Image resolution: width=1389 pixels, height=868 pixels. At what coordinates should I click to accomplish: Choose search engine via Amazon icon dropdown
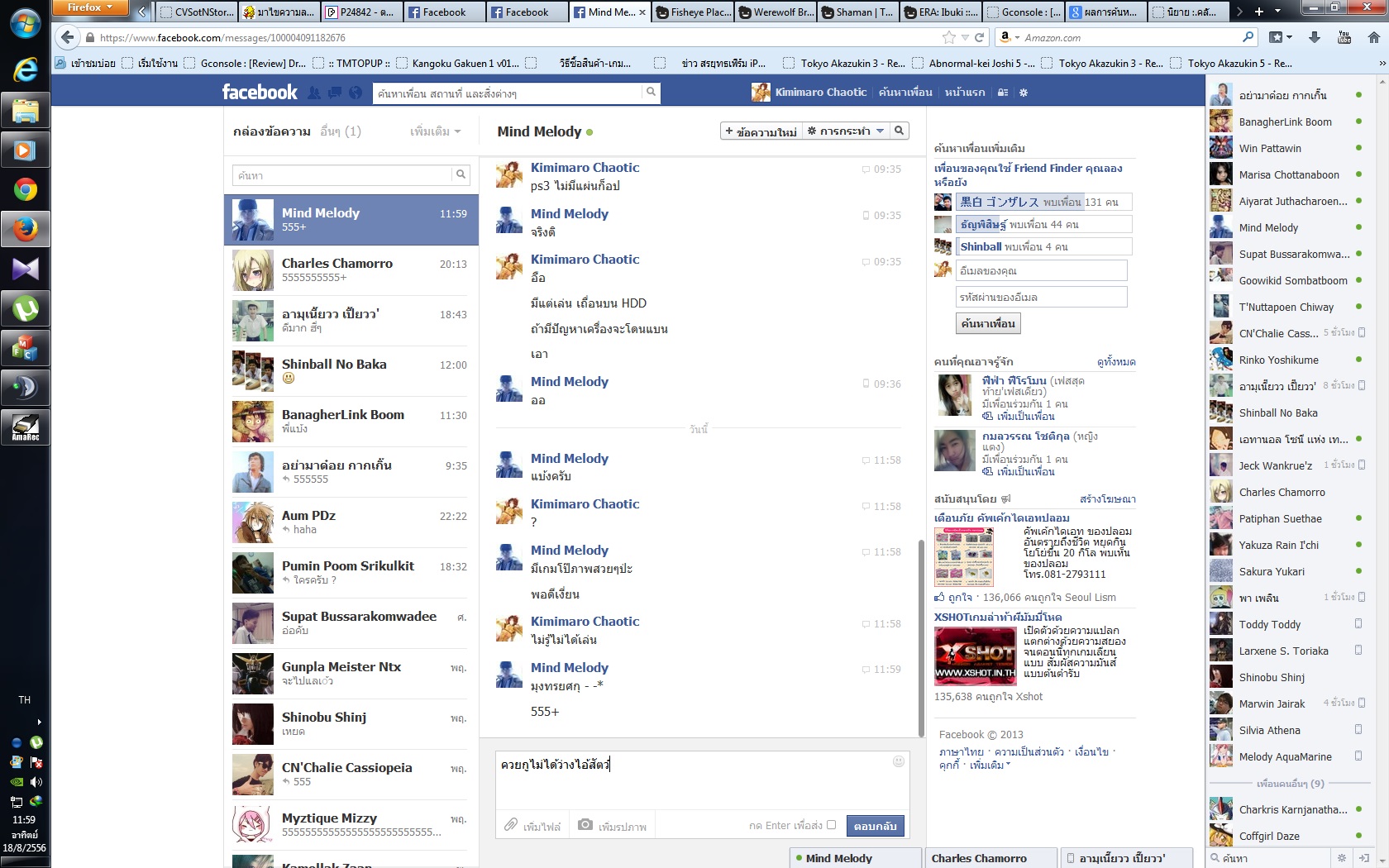[1009, 37]
